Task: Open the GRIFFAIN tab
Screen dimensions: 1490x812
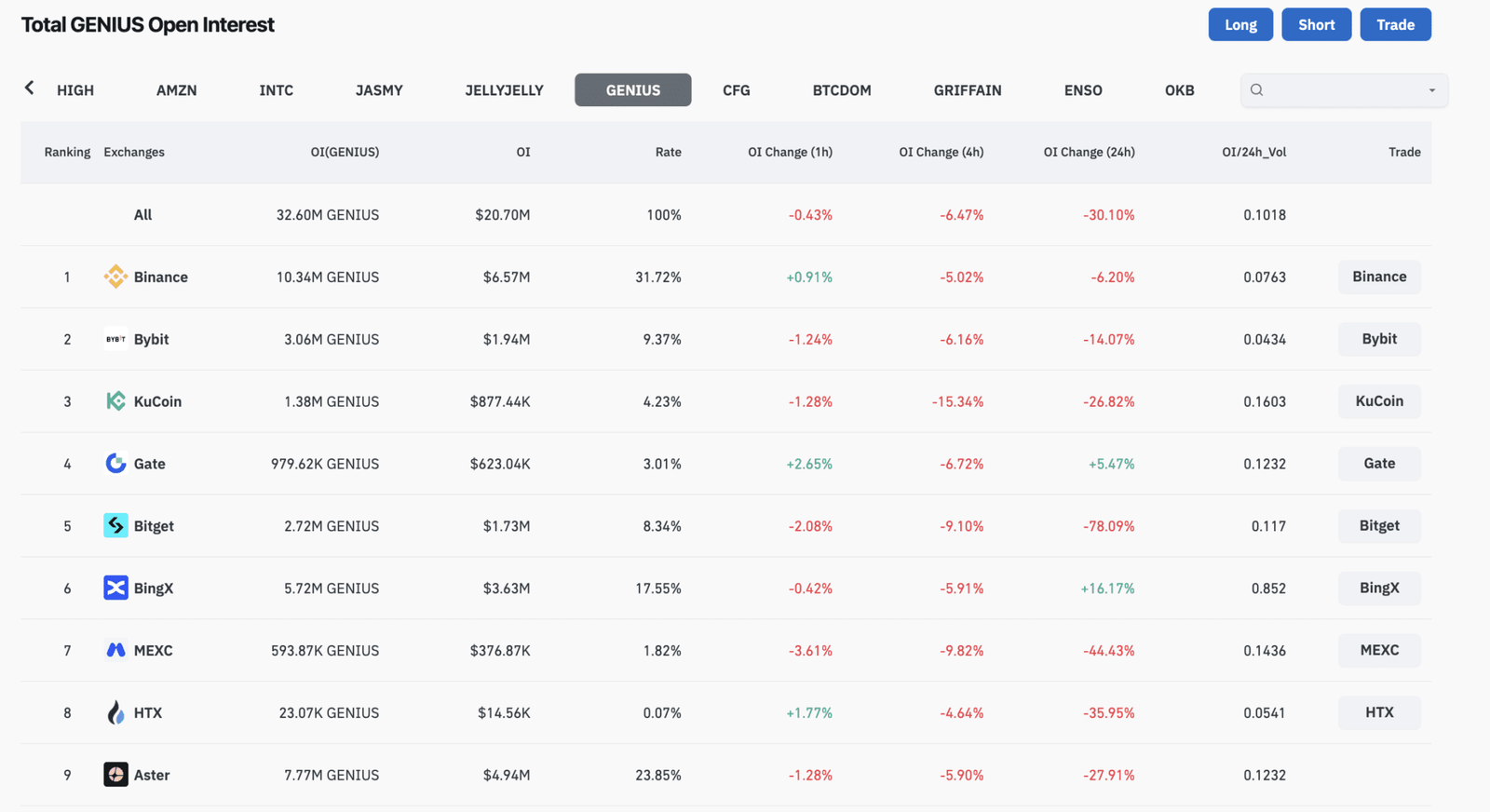Action: click(x=967, y=90)
